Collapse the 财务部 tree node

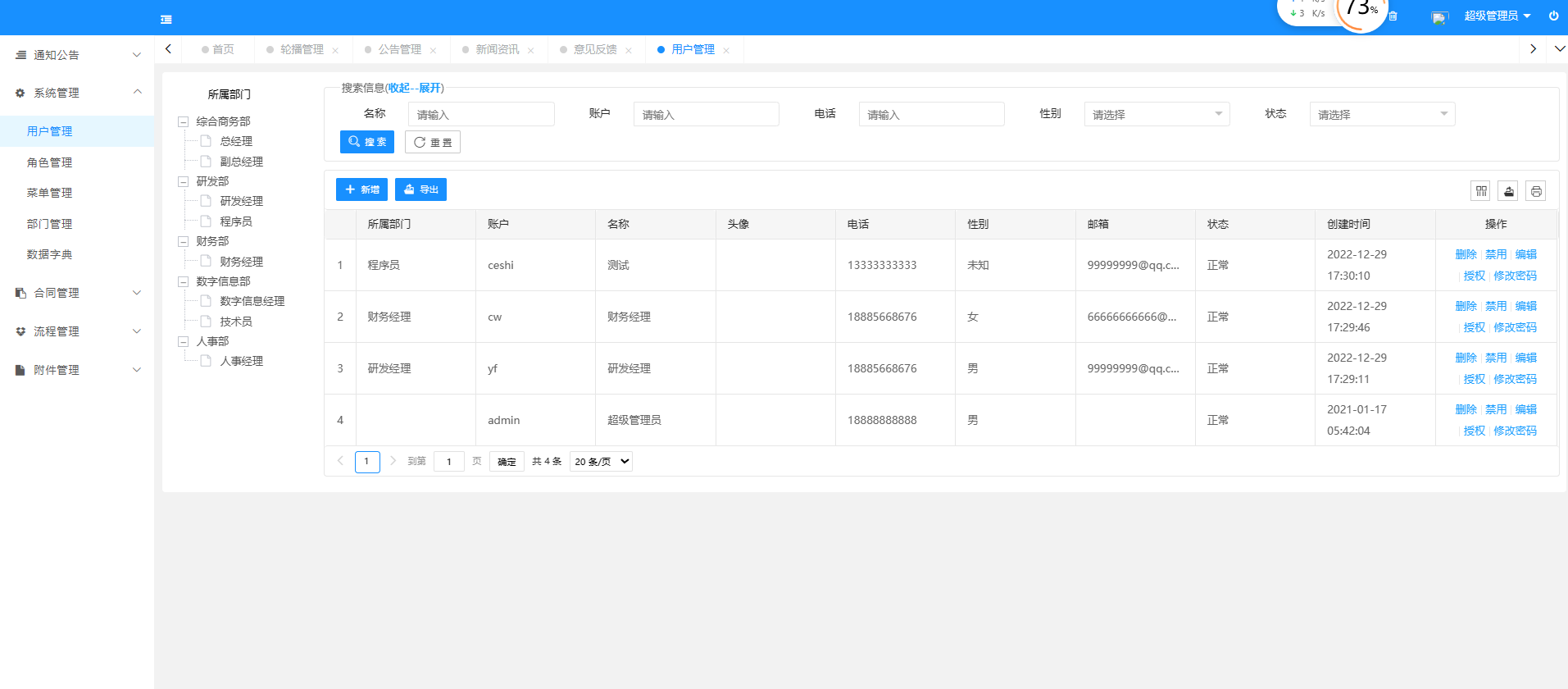pyautogui.click(x=184, y=241)
